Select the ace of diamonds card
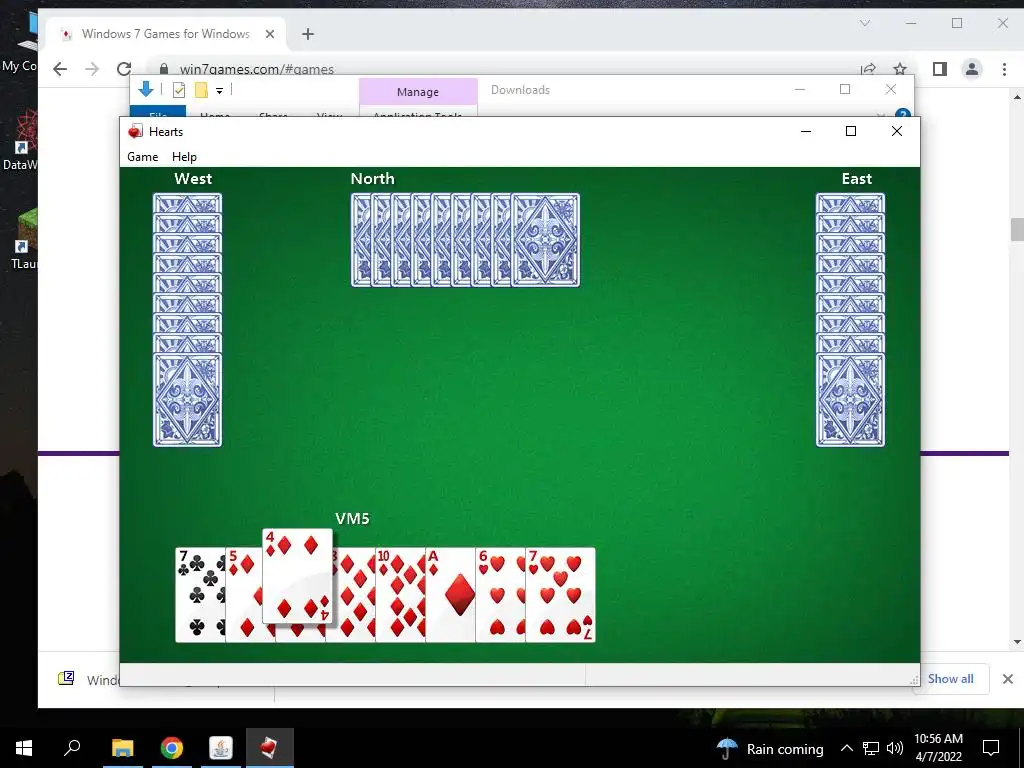 pyautogui.click(x=451, y=595)
